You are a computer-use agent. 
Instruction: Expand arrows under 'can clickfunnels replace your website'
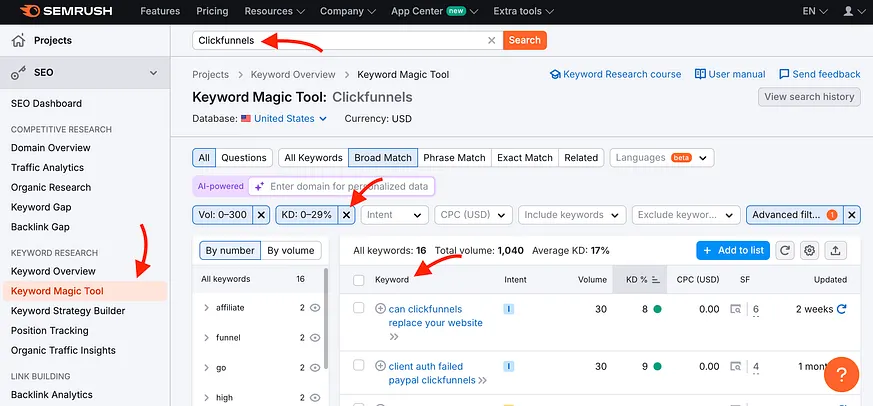pyautogui.click(x=394, y=337)
